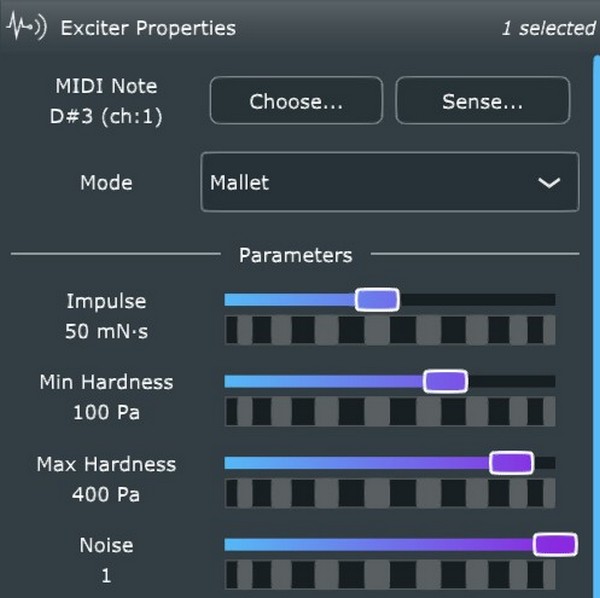Click the Min Hardness value 100 Pa
The height and width of the screenshot is (598, 600).
[106, 412]
